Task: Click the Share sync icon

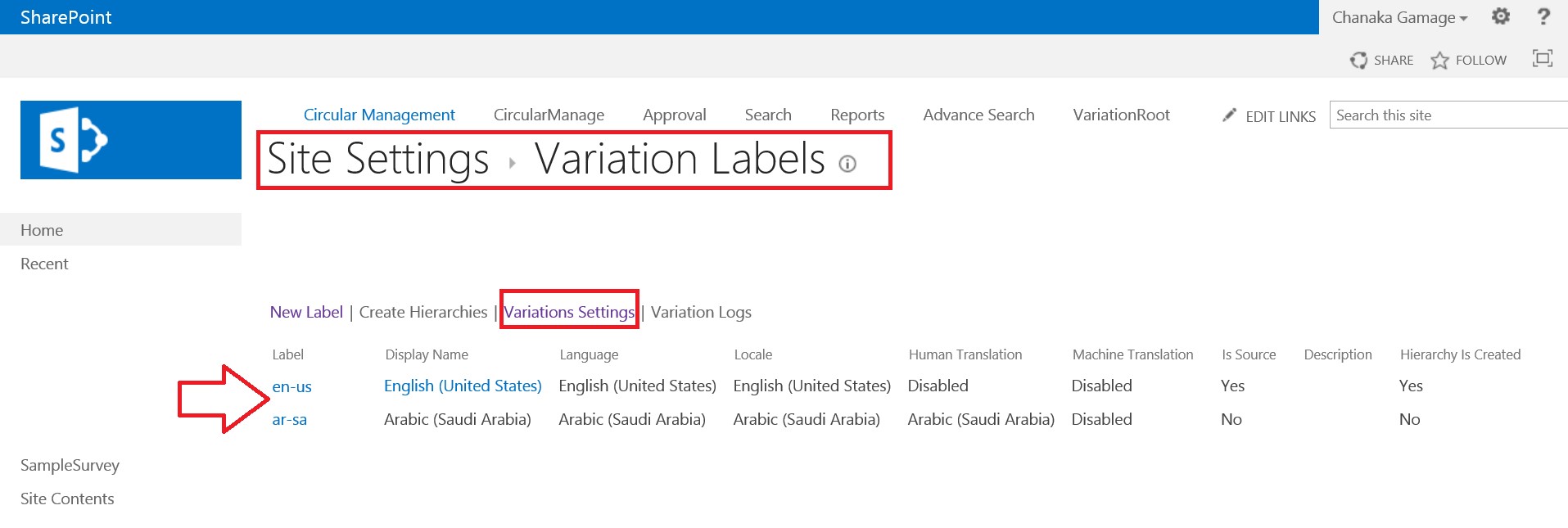Action: [x=1358, y=61]
